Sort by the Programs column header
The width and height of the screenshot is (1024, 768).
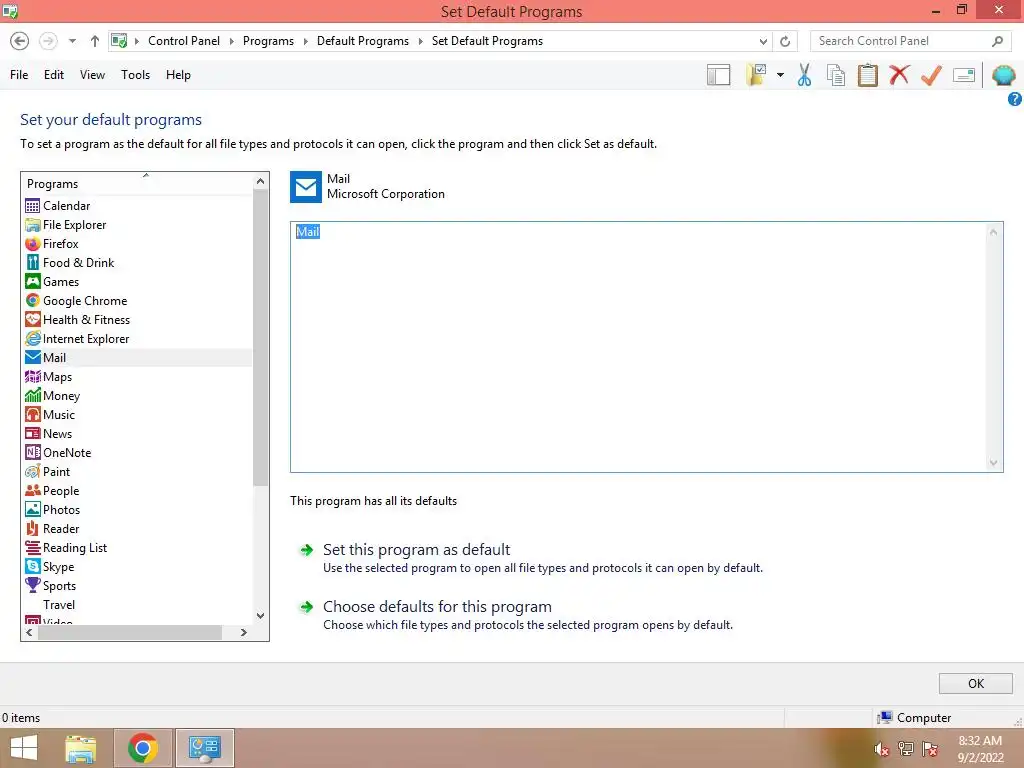coord(137,184)
